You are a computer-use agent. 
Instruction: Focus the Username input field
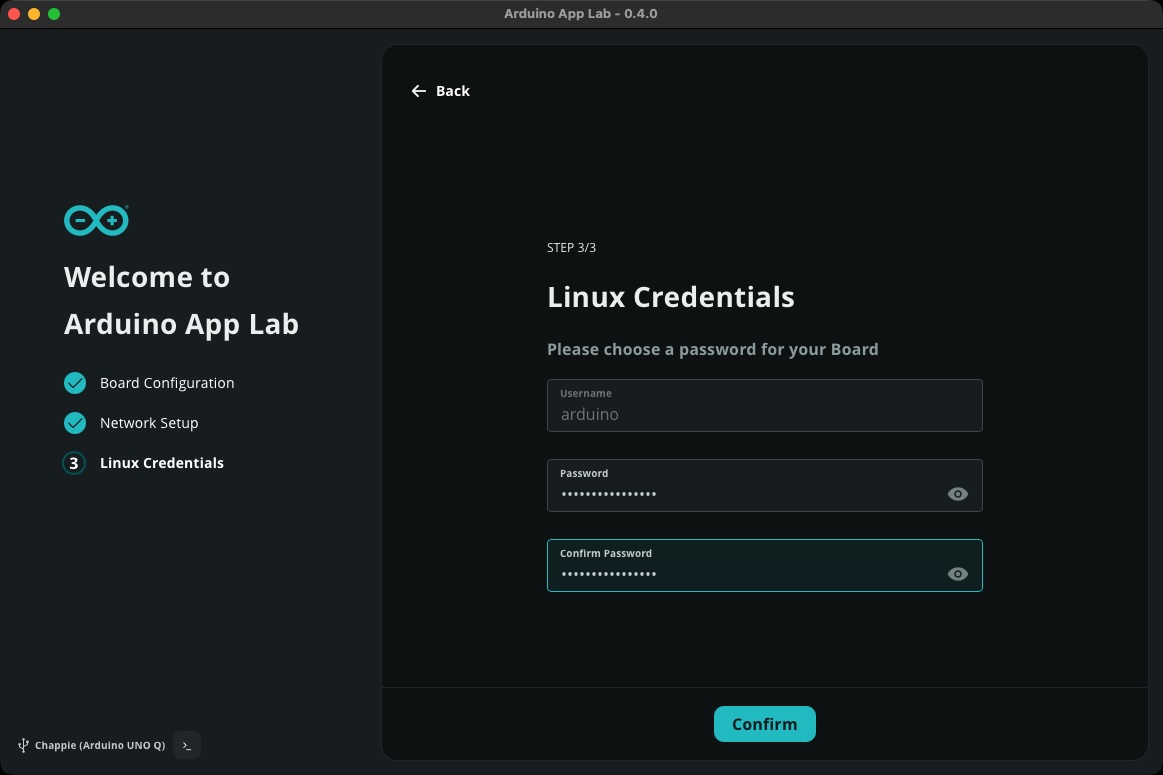click(764, 413)
